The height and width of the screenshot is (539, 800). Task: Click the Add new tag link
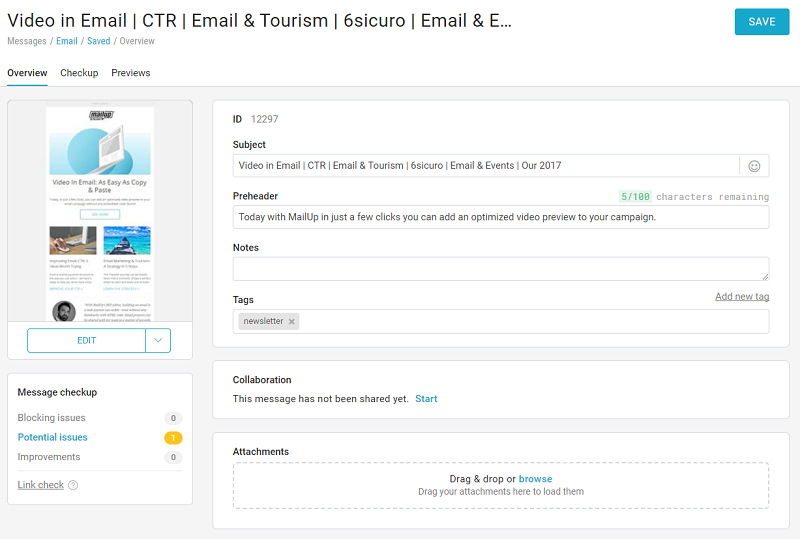click(x=741, y=297)
